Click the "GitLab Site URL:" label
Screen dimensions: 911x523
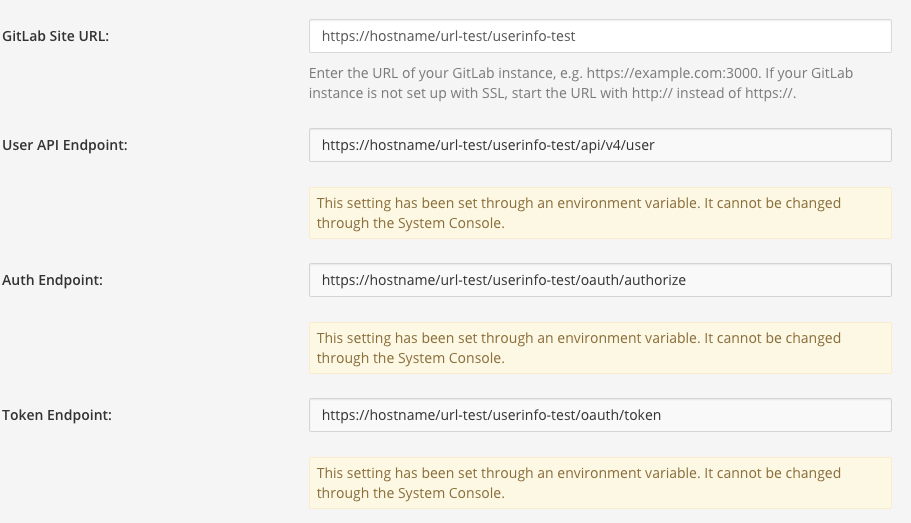(x=56, y=36)
